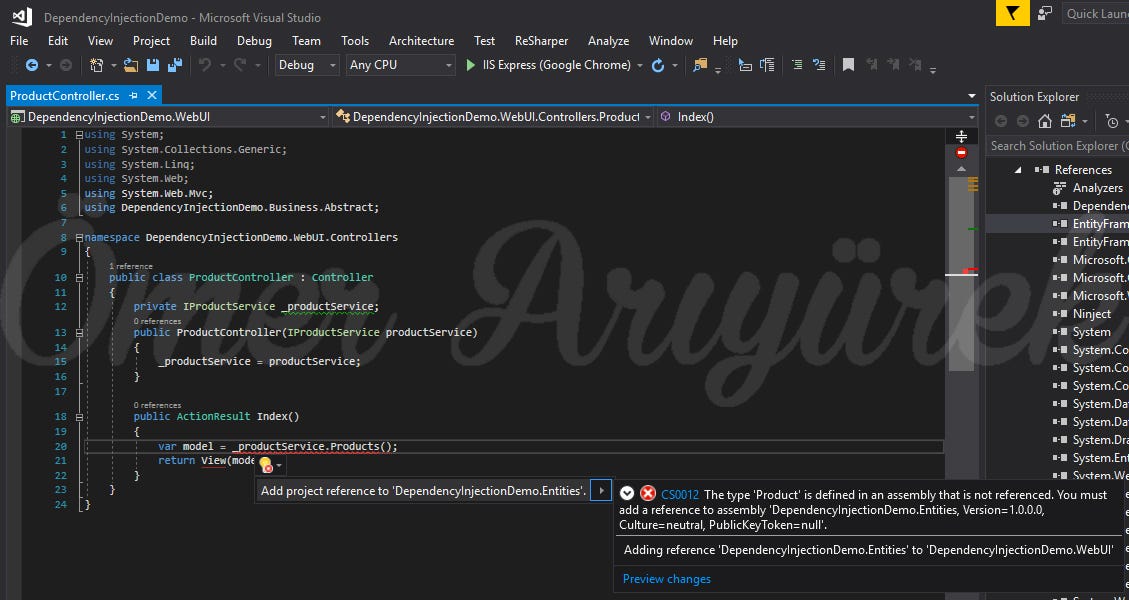Viewport: 1129px width, 600px height.
Task: Click the Solution Explorer Home icon
Action: [1045, 121]
